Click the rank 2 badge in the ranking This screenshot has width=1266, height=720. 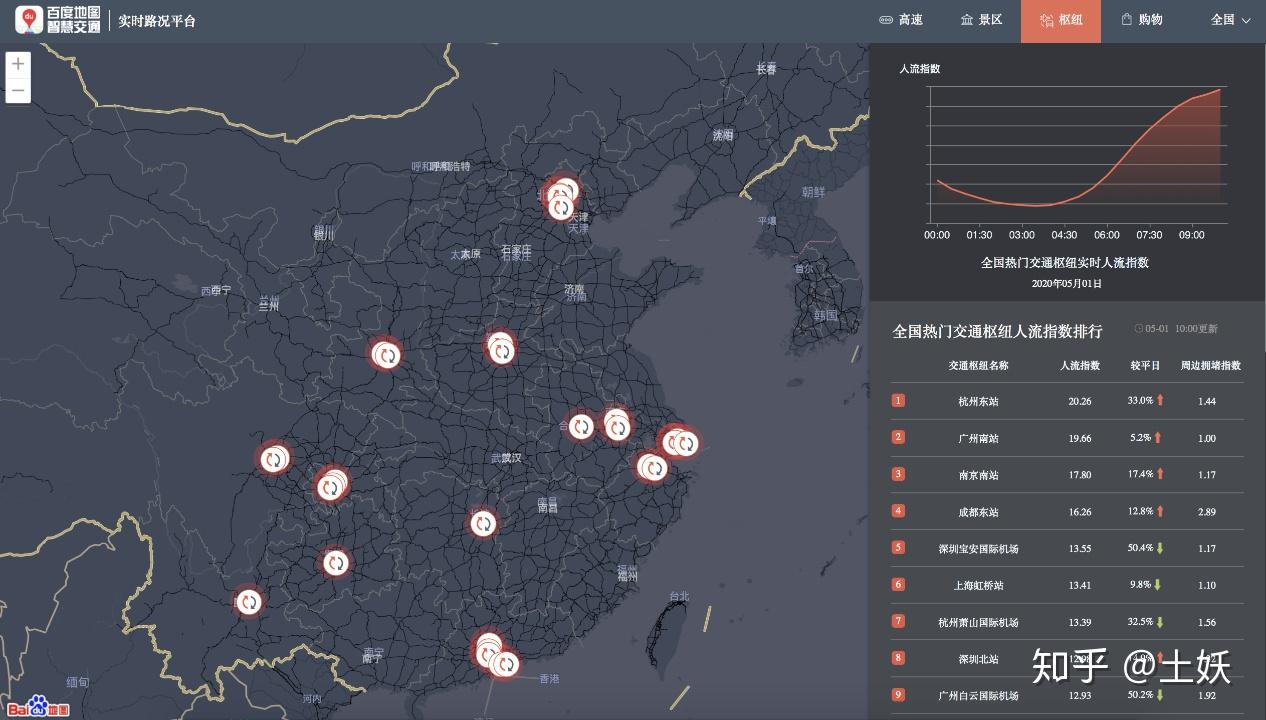[x=898, y=437]
